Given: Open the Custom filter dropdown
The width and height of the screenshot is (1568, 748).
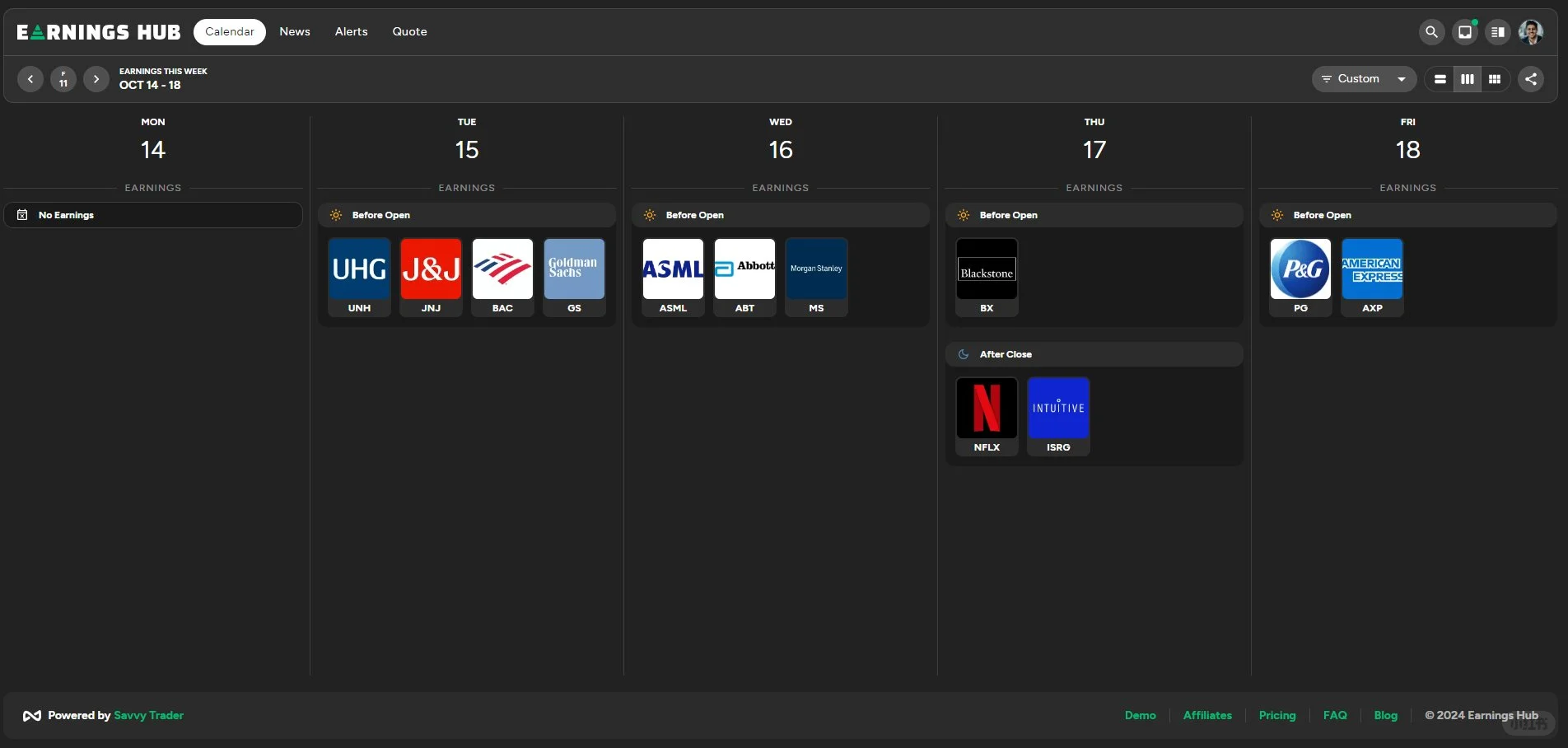Looking at the screenshot, I should (1364, 79).
